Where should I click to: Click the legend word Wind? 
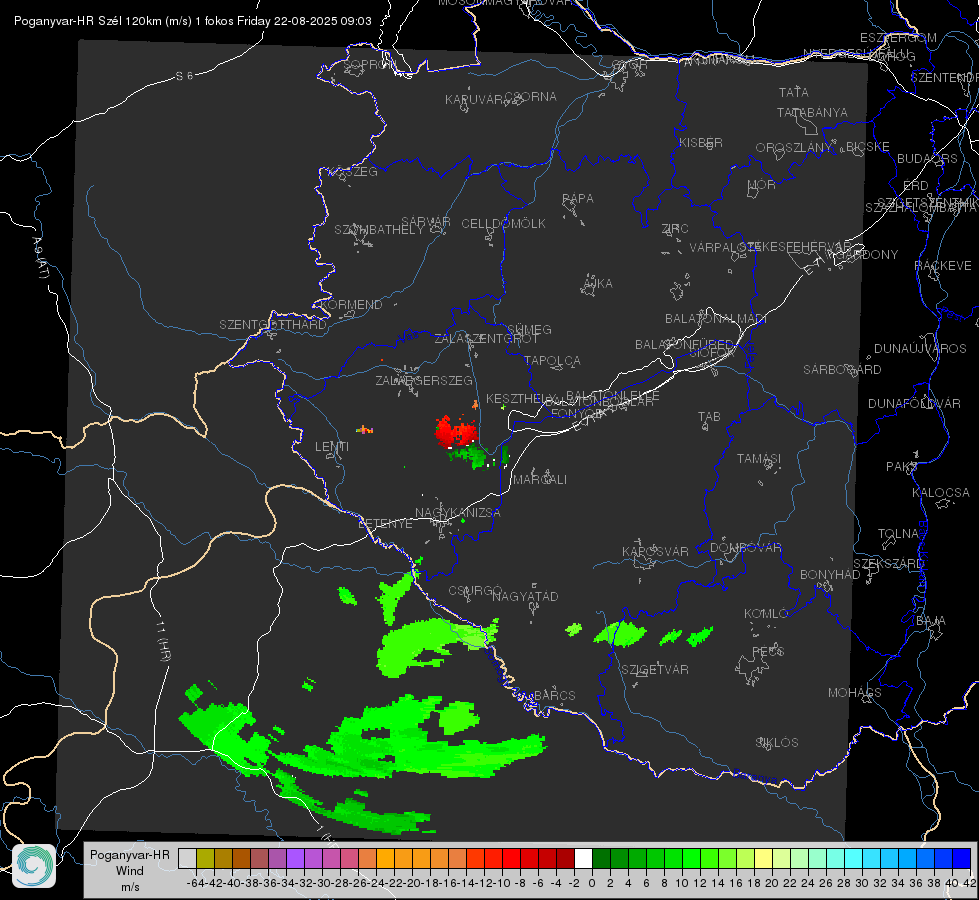point(129,871)
